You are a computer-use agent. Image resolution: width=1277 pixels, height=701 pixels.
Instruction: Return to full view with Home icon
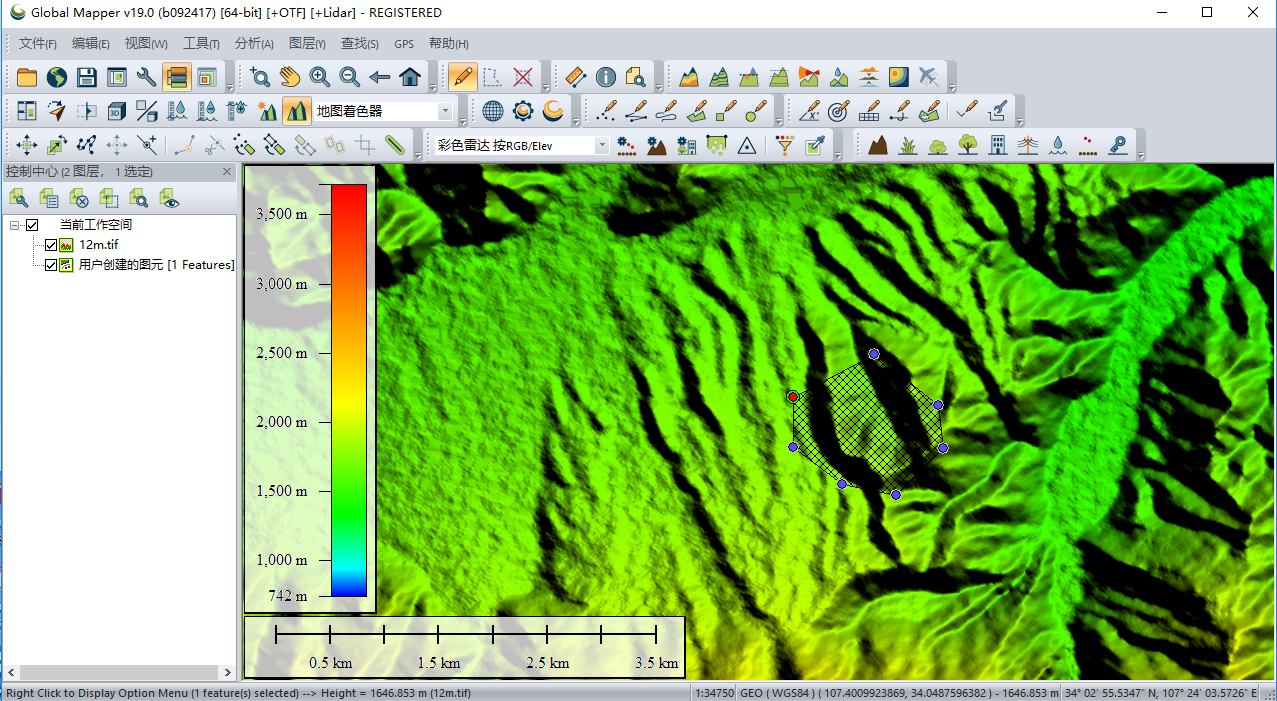pos(409,77)
